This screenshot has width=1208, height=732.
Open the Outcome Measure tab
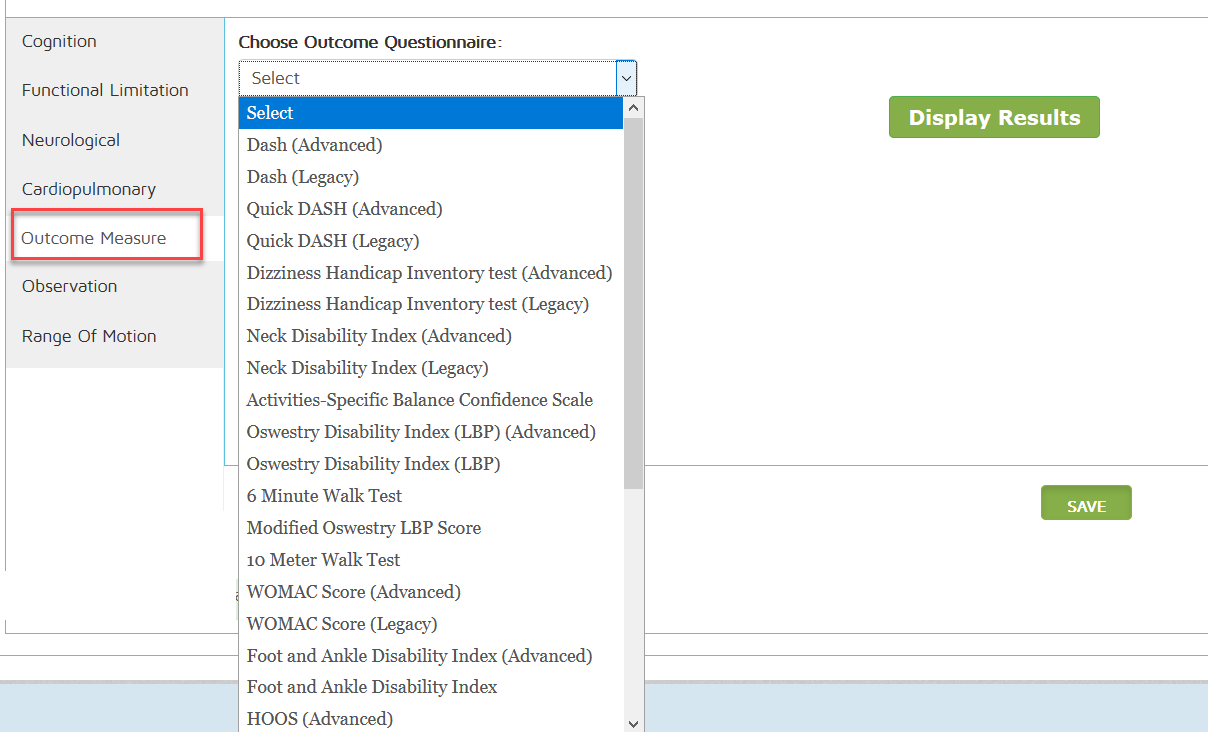pyautogui.click(x=94, y=238)
